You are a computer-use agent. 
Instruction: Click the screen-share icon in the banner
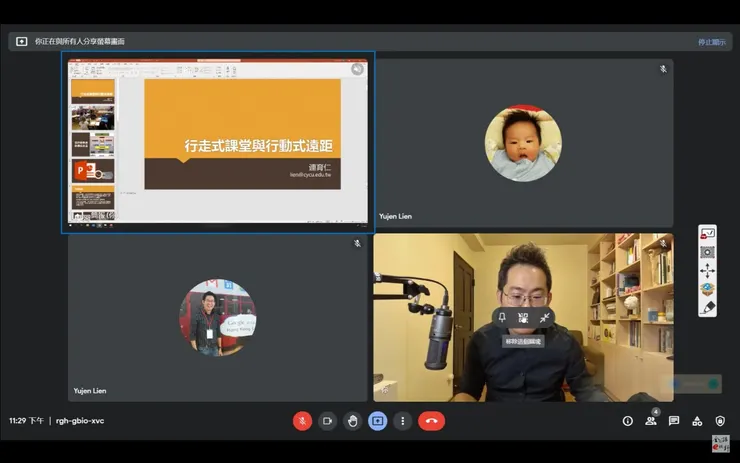(22, 42)
